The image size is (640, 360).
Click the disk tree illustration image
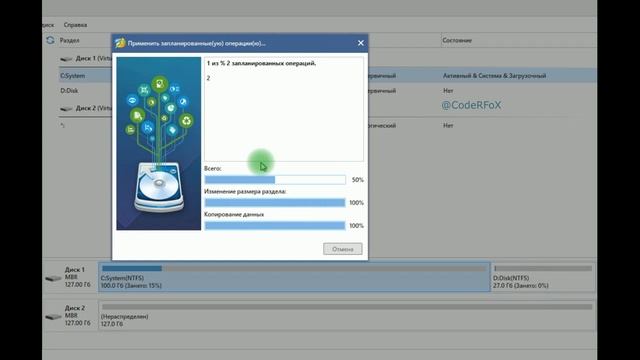[158, 144]
